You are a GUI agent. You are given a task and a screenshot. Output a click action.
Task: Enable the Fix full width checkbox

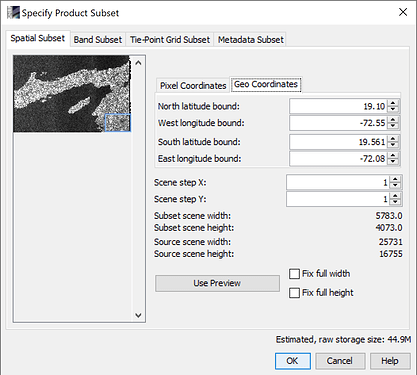coord(294,274)
